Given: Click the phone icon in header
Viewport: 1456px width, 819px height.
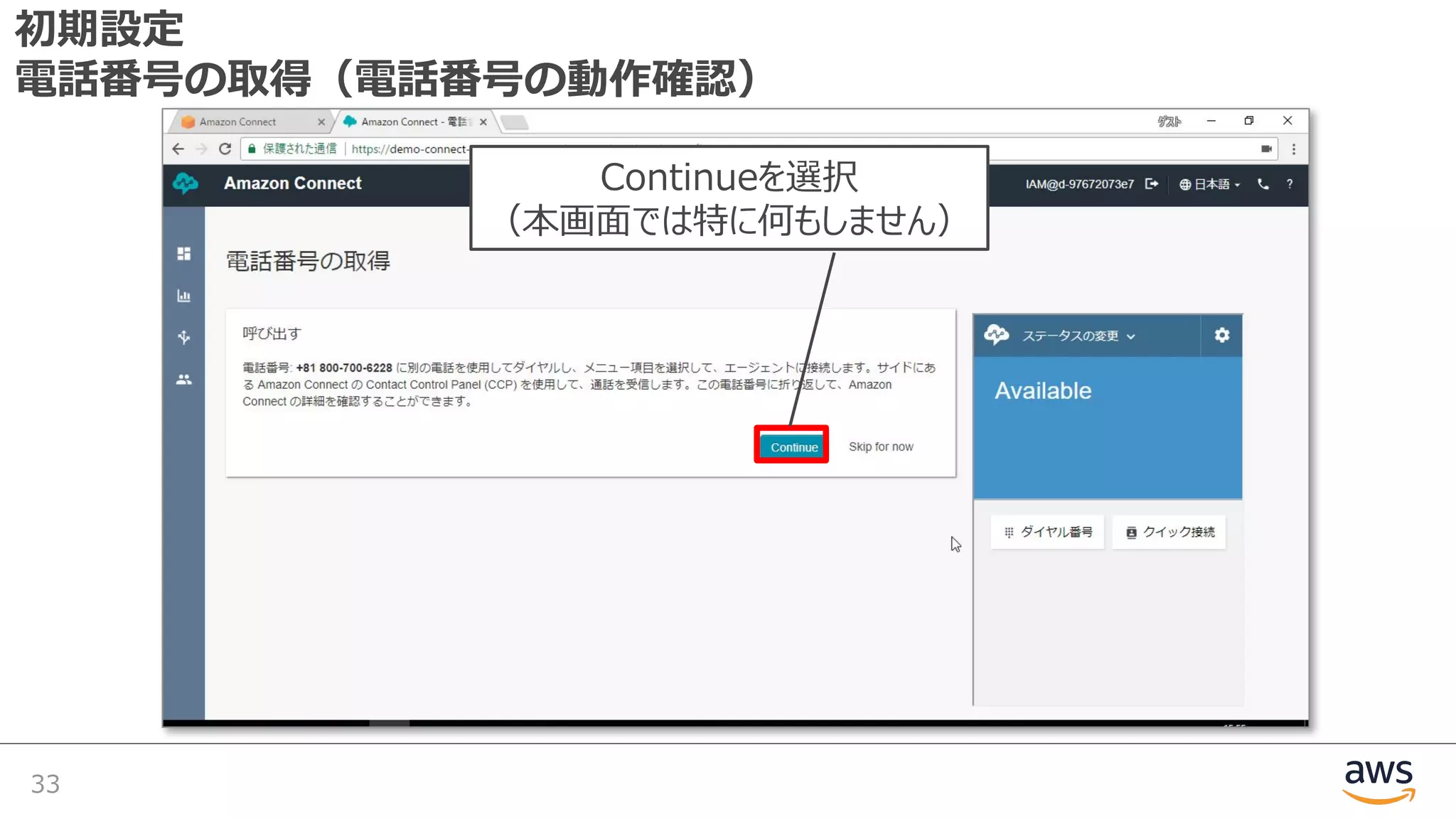Looking at the screenshot, I should point(1263,184).
